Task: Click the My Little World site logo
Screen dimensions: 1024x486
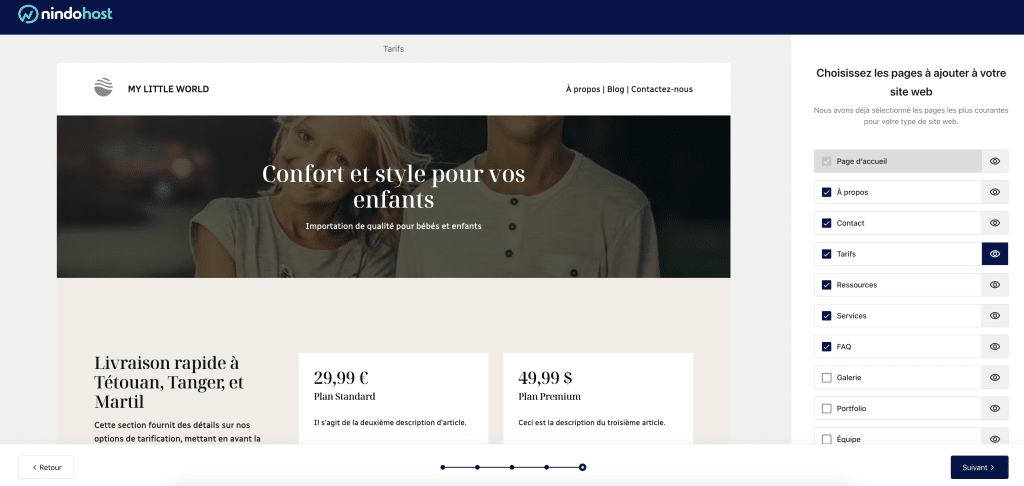Action: (104, 89)
